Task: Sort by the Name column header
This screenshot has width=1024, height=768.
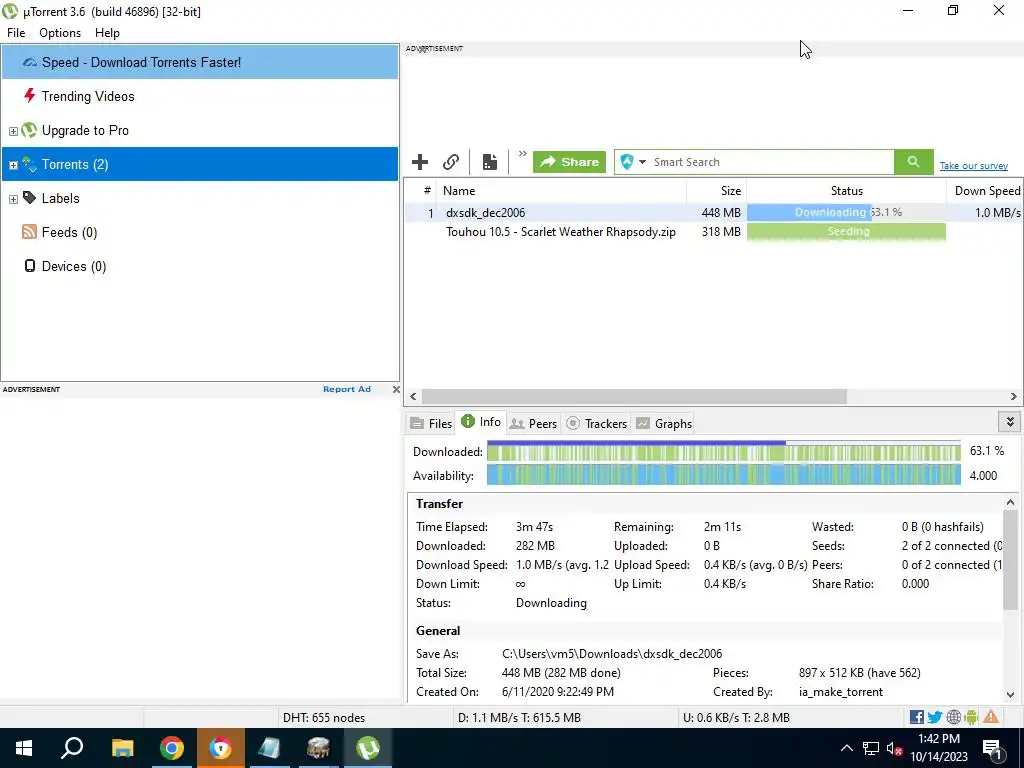Action: pos(562,191)
